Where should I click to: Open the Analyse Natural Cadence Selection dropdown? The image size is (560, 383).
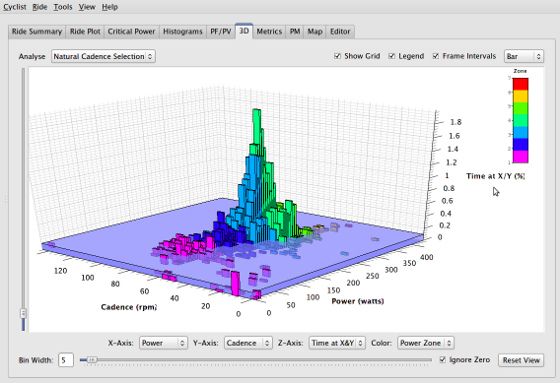[x=103, y=56]
